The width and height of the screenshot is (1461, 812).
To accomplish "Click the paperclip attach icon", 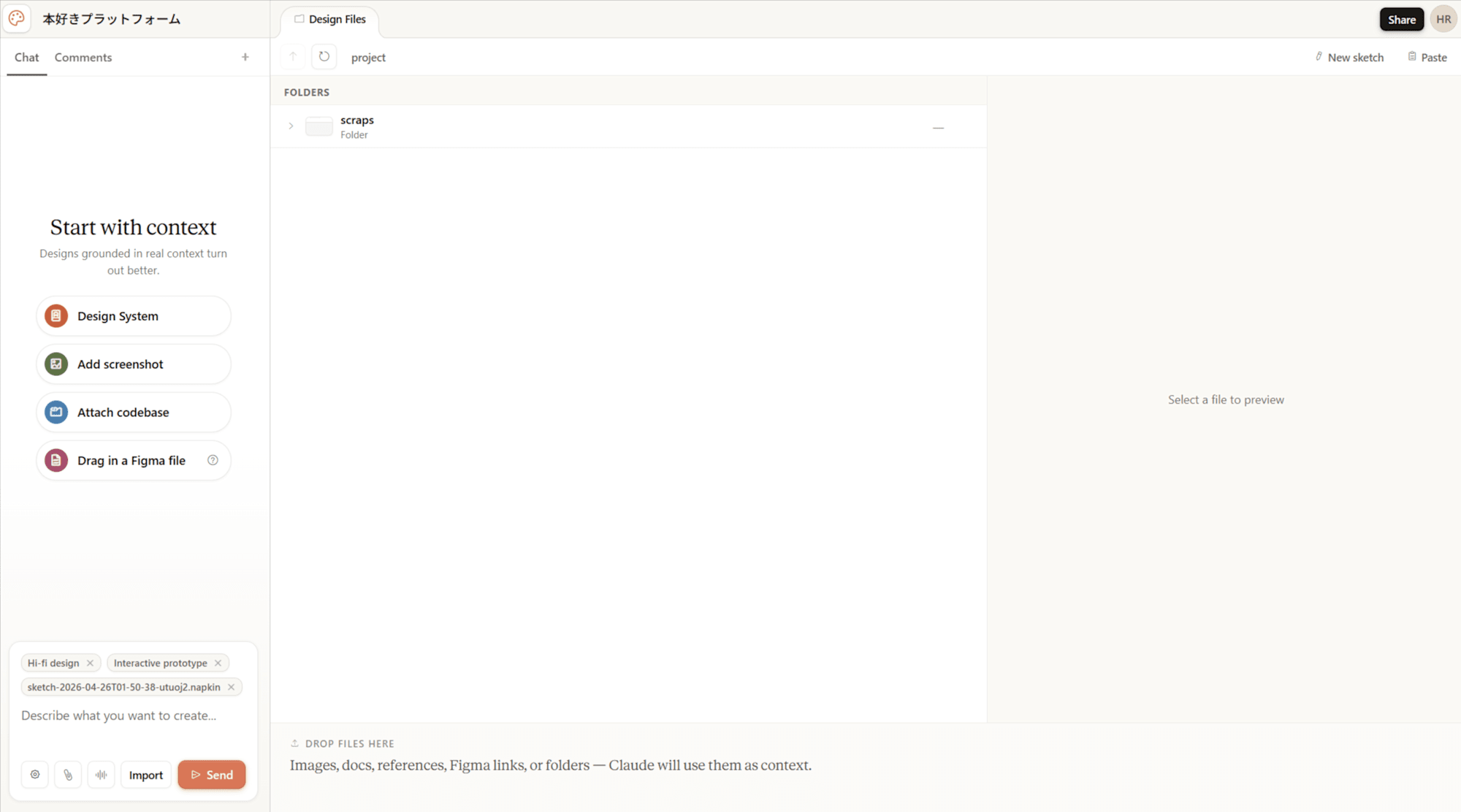I will (68, 775).
